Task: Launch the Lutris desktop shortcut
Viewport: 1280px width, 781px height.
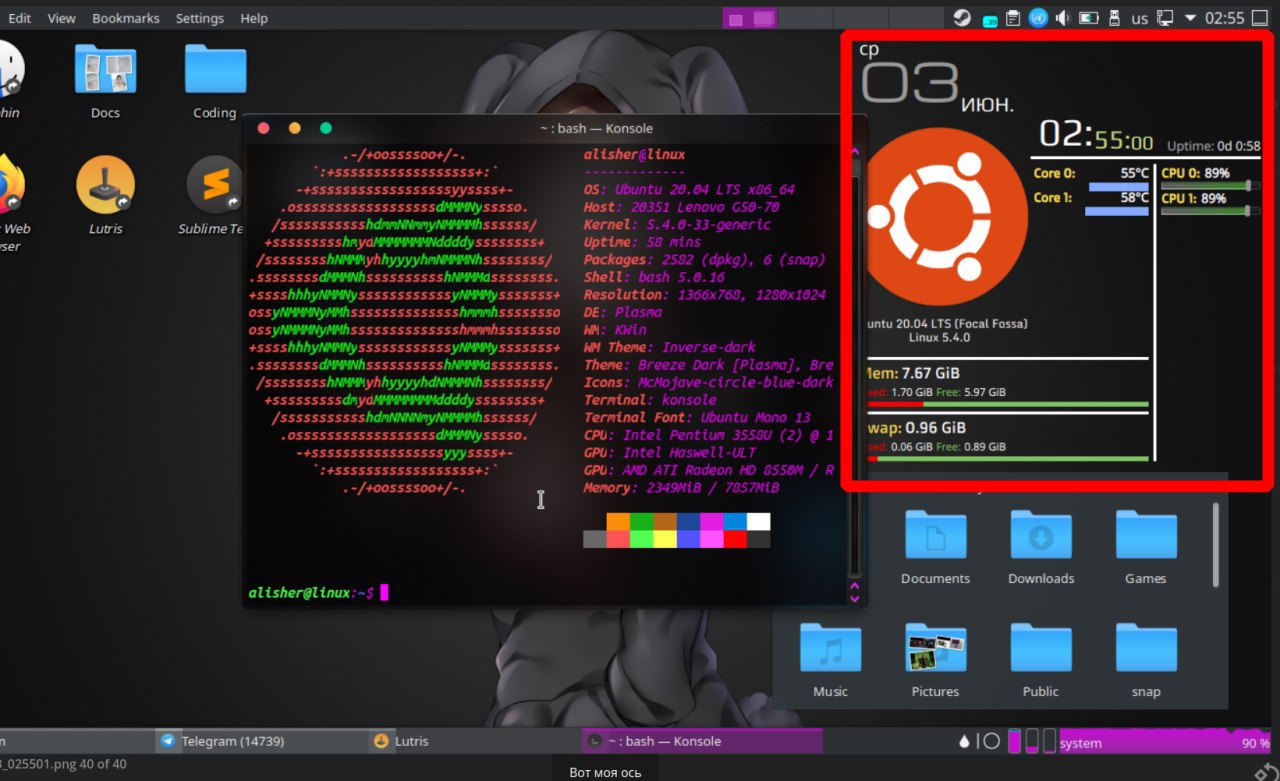Action: click(x=105, y=195)
